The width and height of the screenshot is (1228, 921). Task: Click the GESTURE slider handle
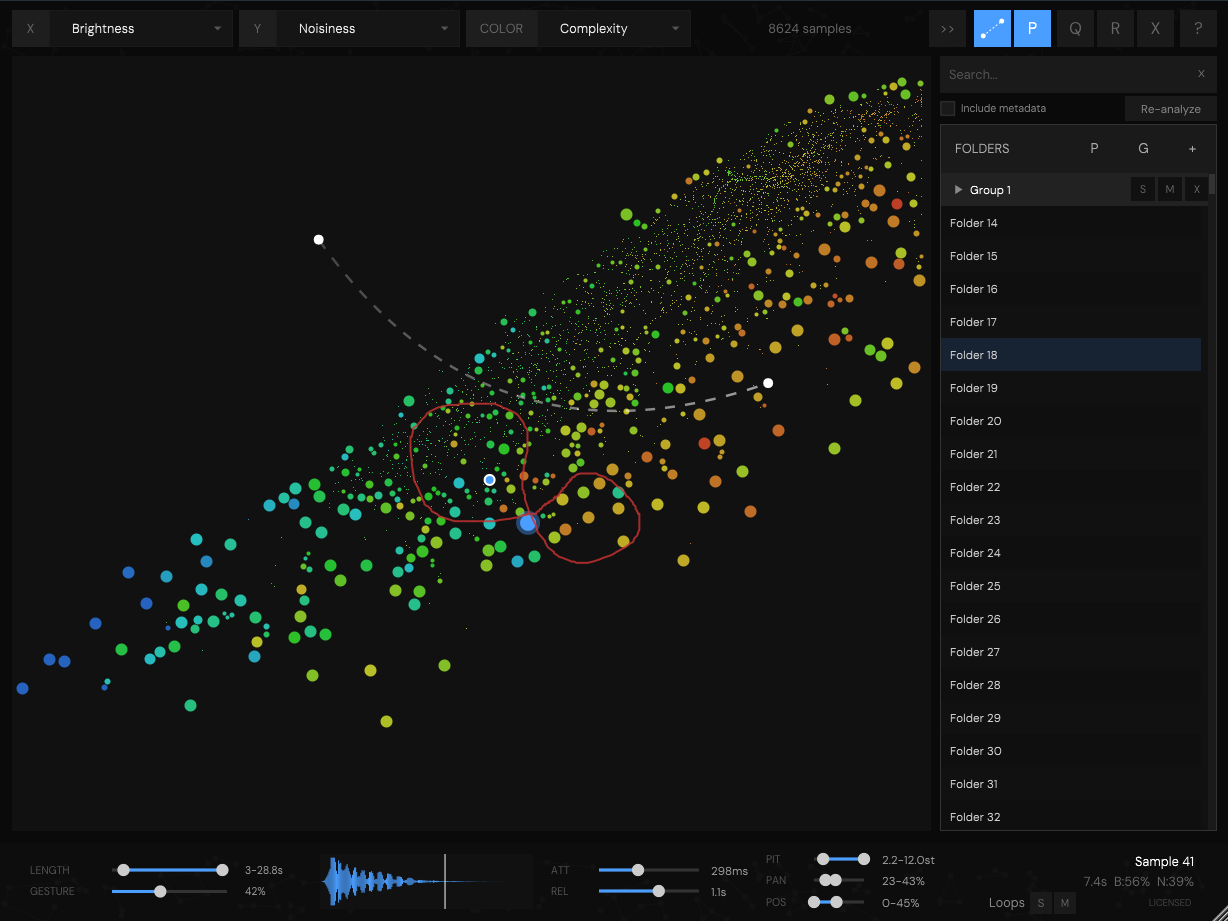pyautogui.click(x=160, y=891)
